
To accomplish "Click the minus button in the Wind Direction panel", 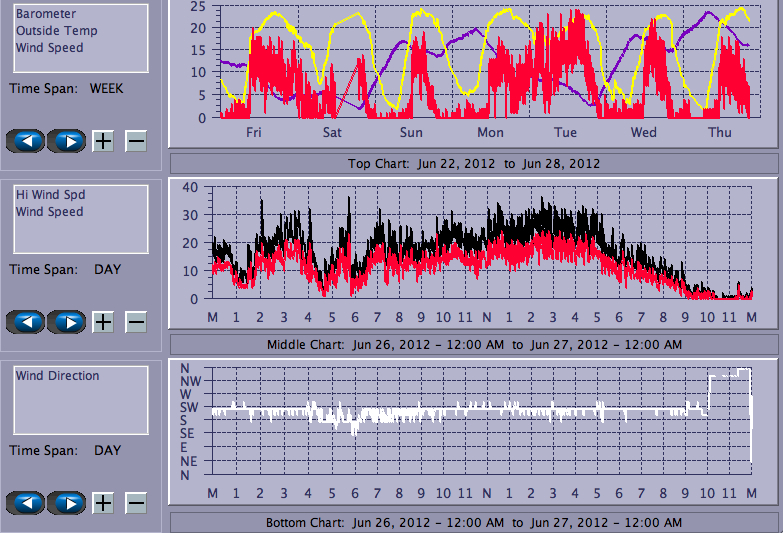I will pyautogui.click(x=136, y=503).
